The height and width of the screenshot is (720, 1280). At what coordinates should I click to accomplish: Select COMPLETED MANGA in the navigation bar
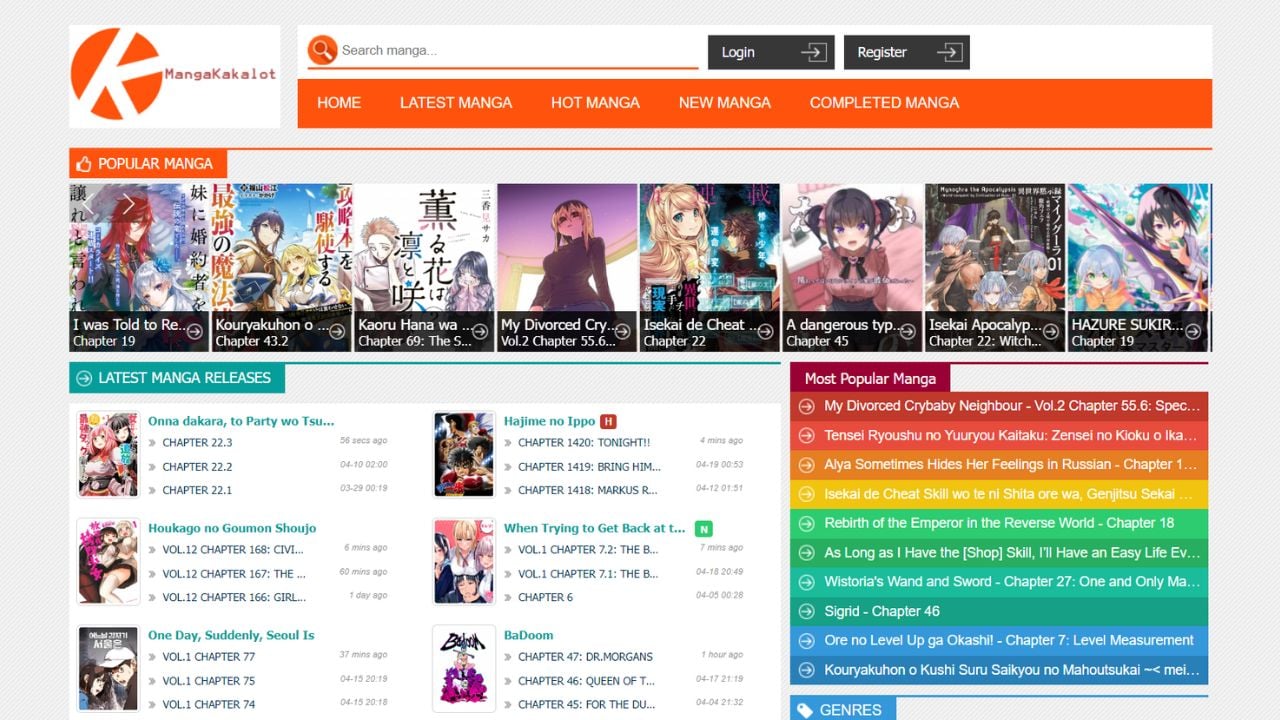[x=884, y=102]
